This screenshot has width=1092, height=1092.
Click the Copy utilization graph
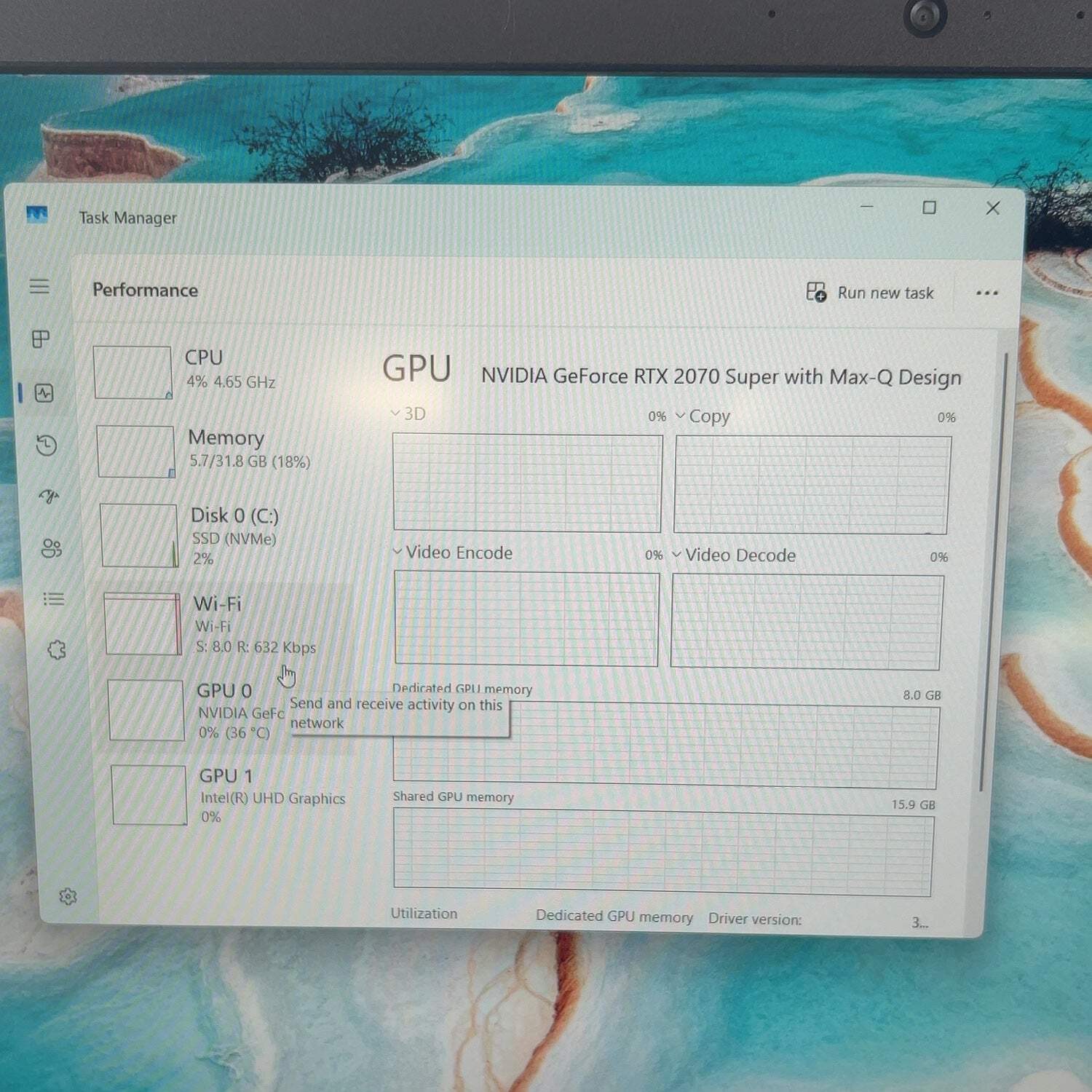812,486
